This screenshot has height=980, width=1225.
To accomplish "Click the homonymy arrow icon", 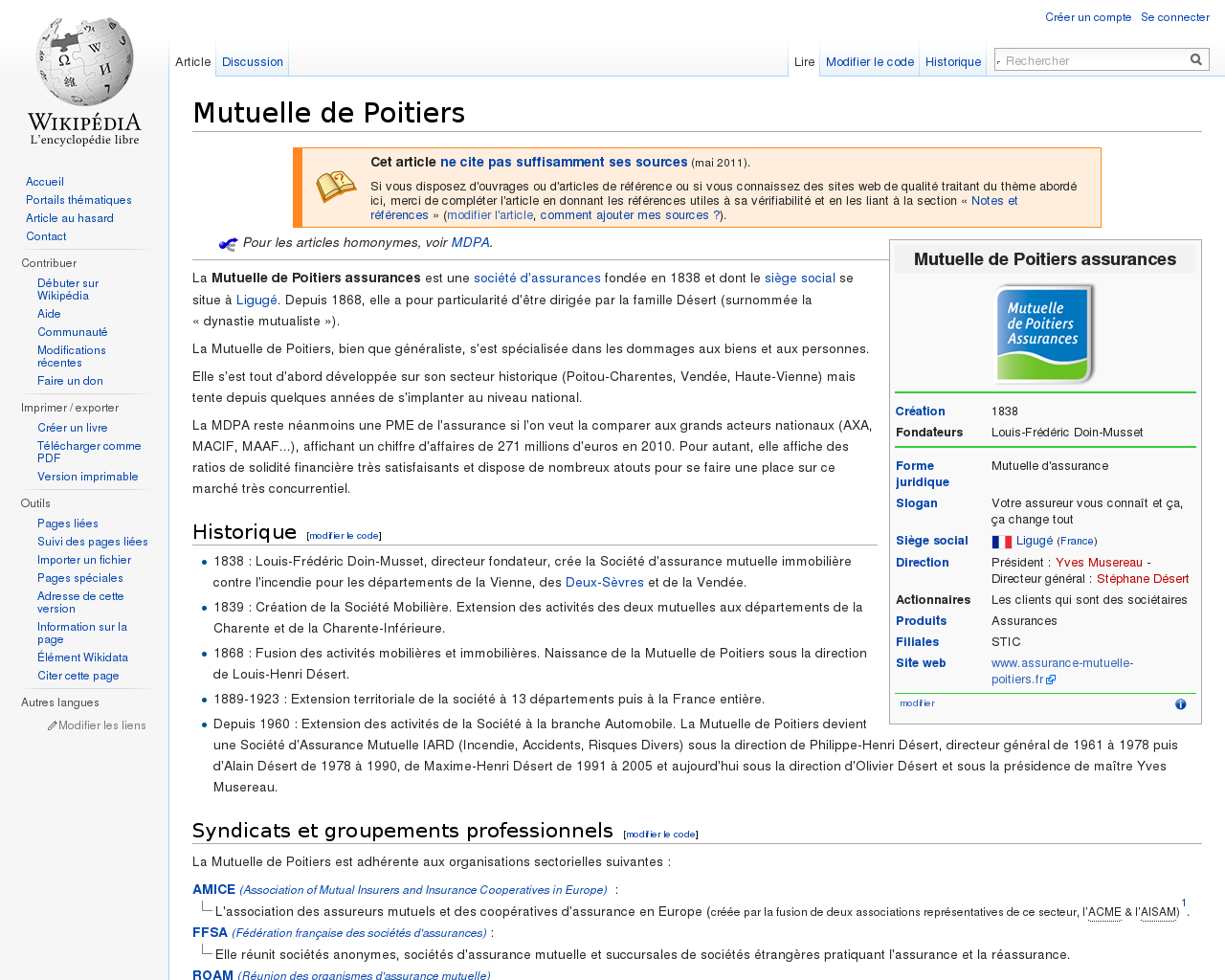I will 228,244.
